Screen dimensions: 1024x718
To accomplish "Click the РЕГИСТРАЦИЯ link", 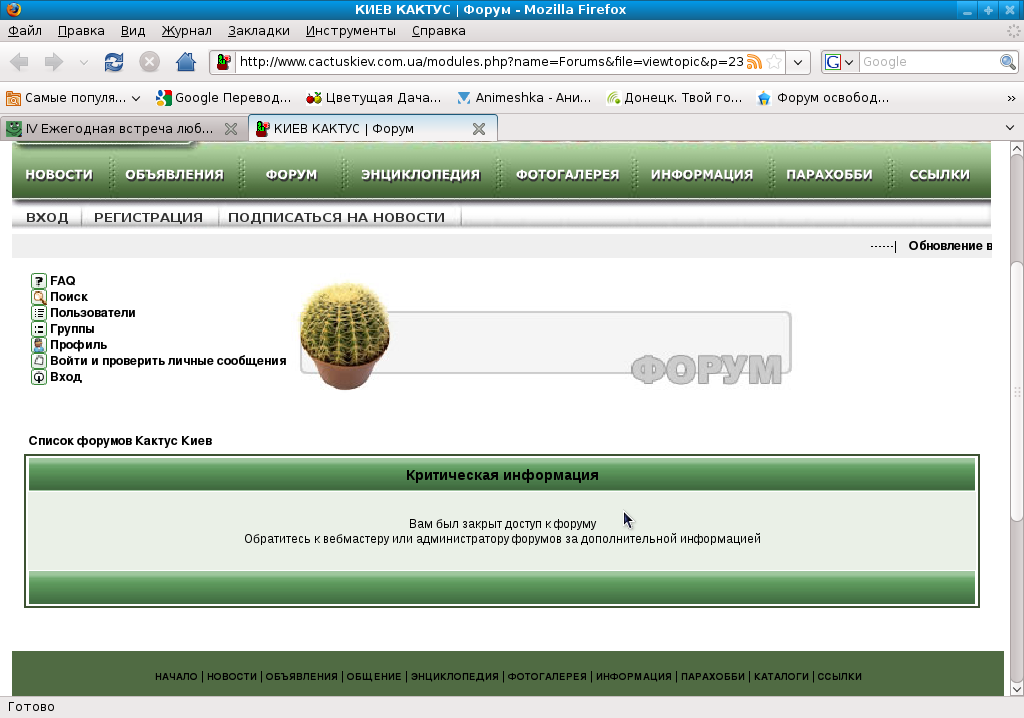I will click(x=148, y=217).
